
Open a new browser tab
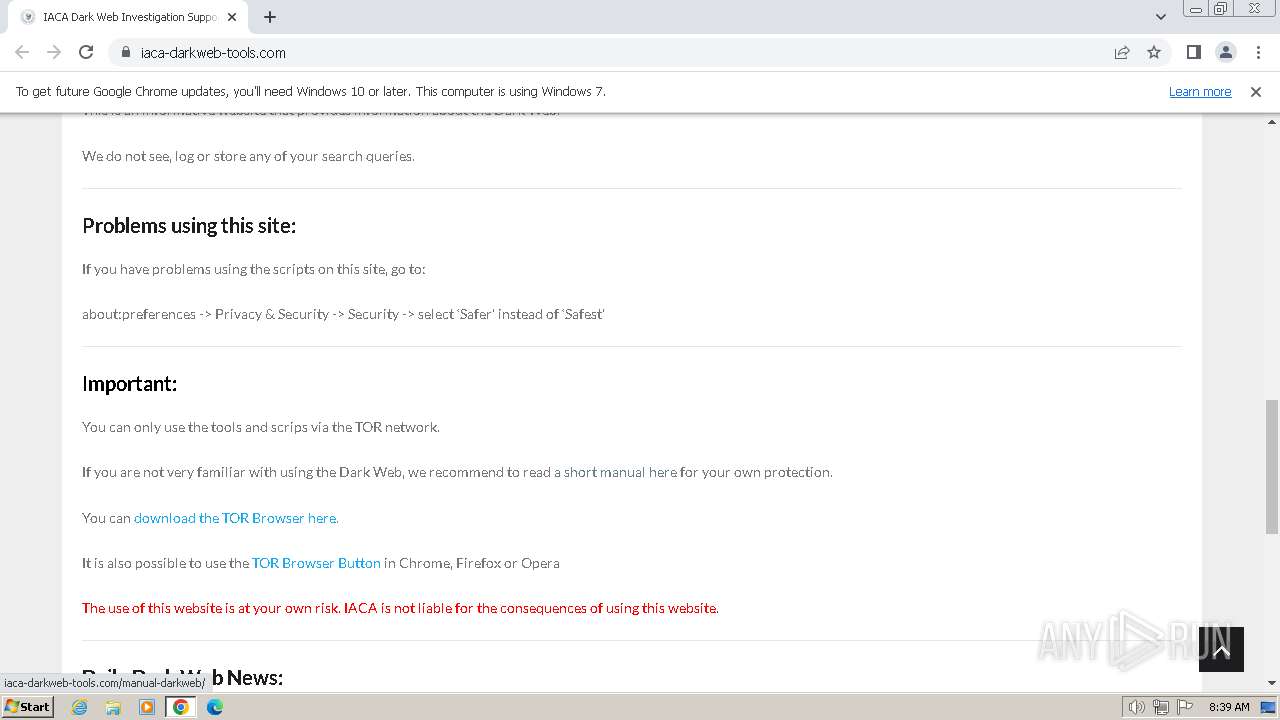click(270, 17)
